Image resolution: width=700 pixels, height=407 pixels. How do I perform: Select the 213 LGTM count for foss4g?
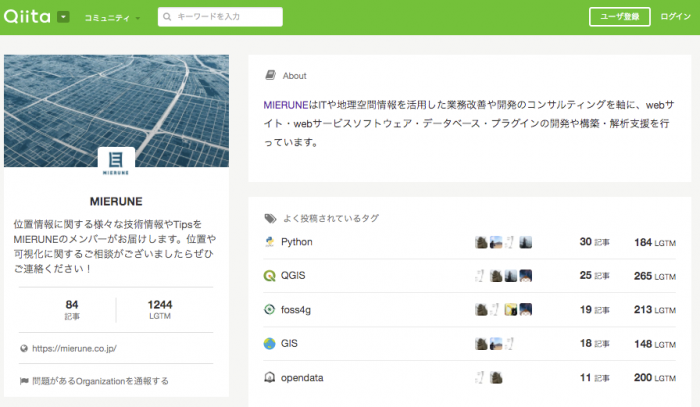[x=655, y=310]
